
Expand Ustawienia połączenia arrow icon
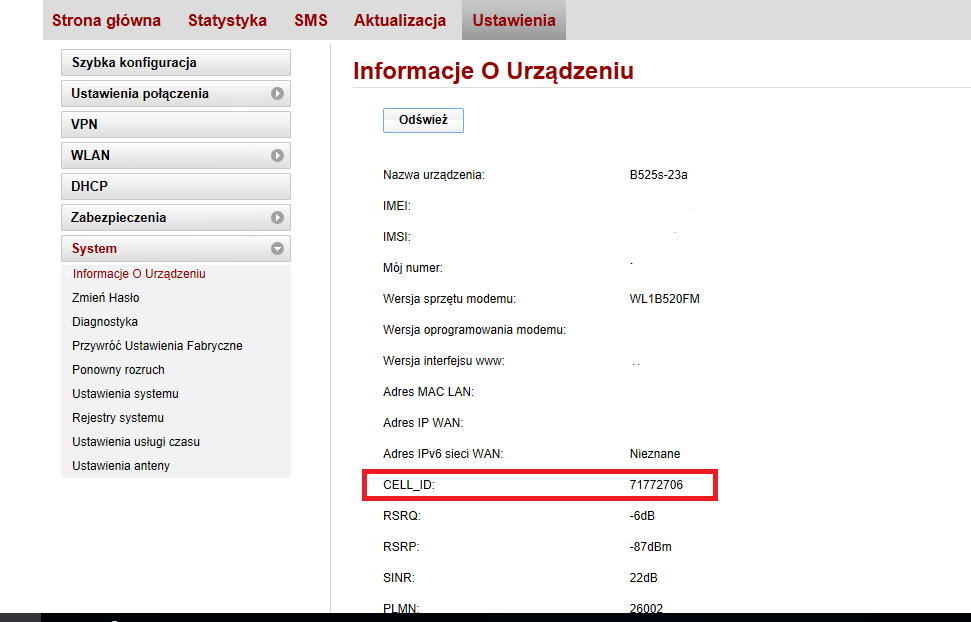[278, 94]
